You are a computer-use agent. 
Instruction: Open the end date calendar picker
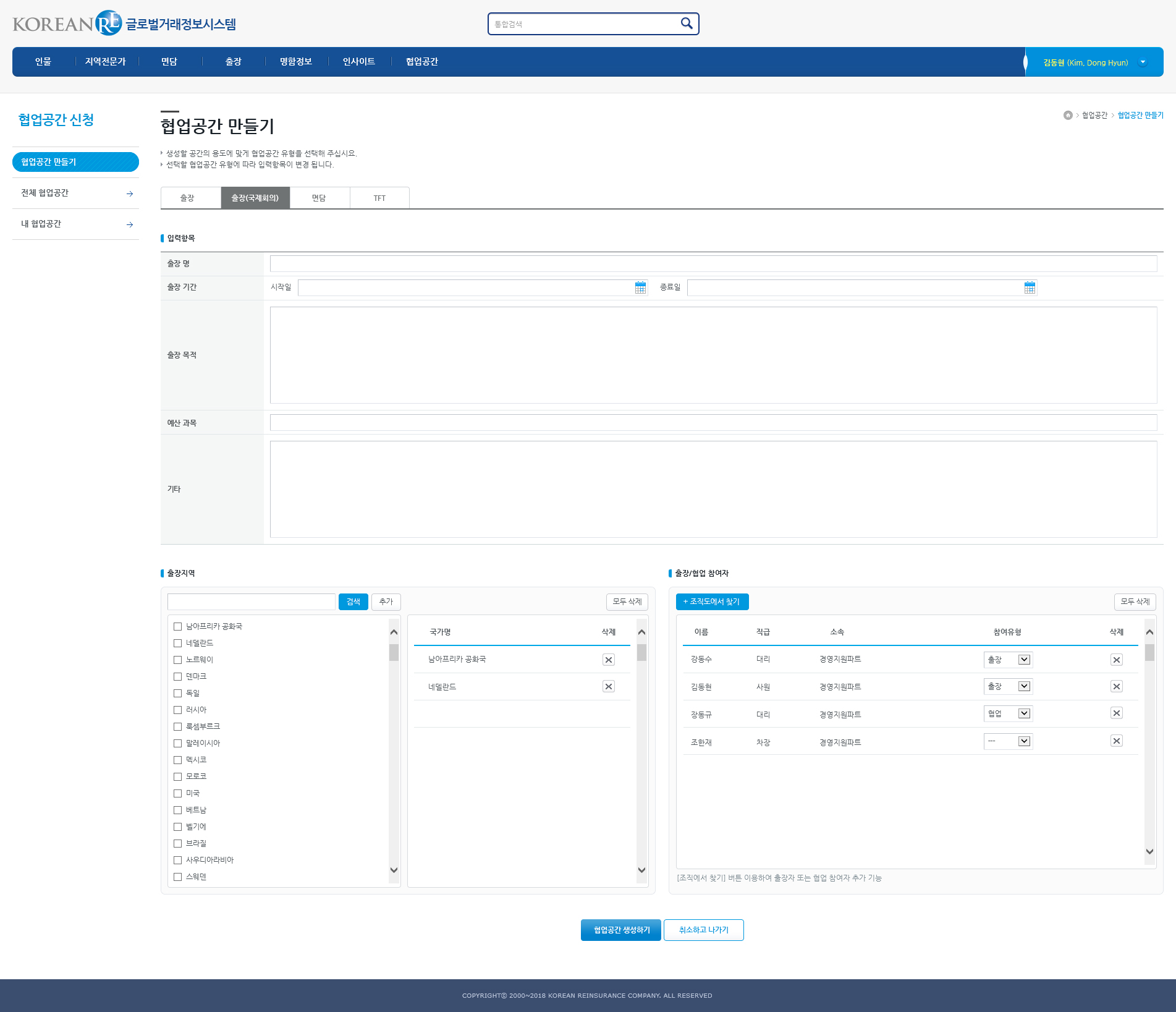[x=1030, y=287]
